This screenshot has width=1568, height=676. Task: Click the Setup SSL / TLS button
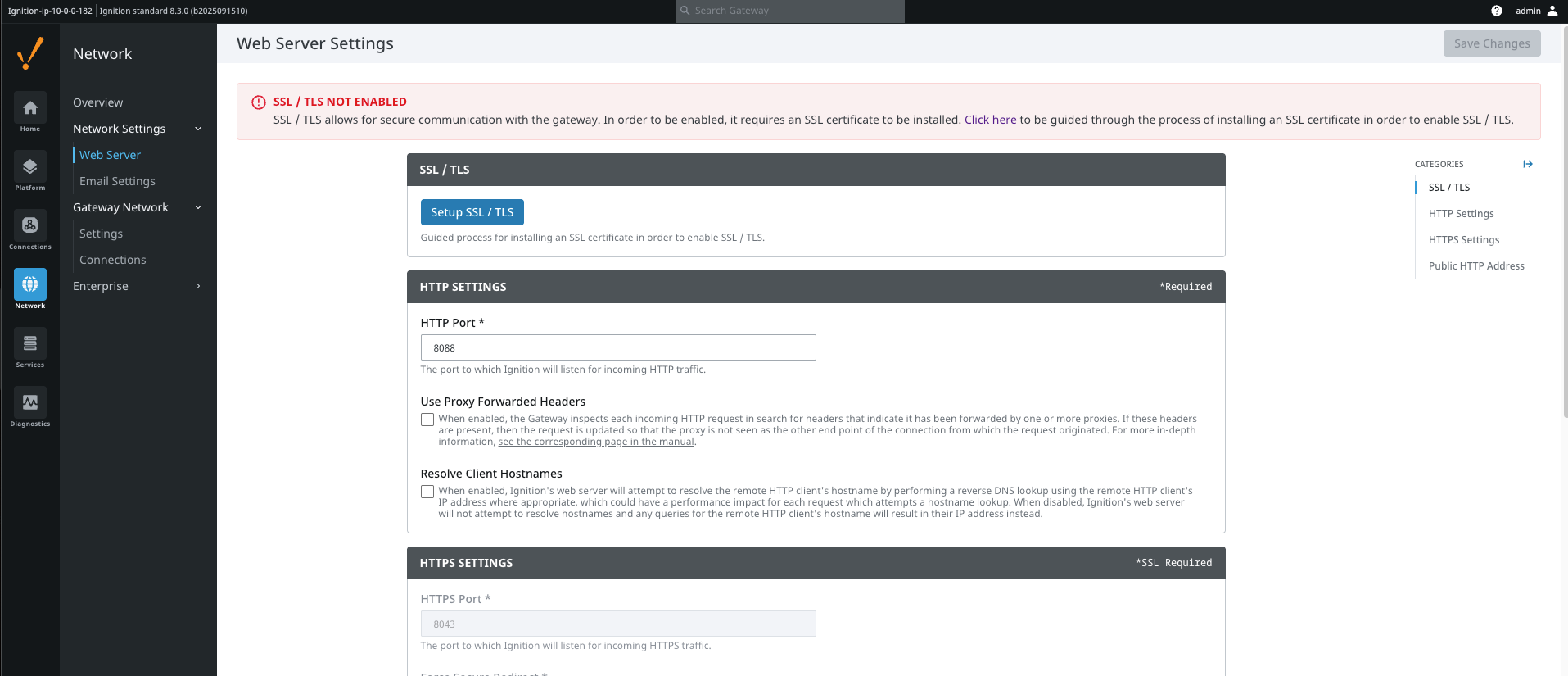(x=472, y=212)
